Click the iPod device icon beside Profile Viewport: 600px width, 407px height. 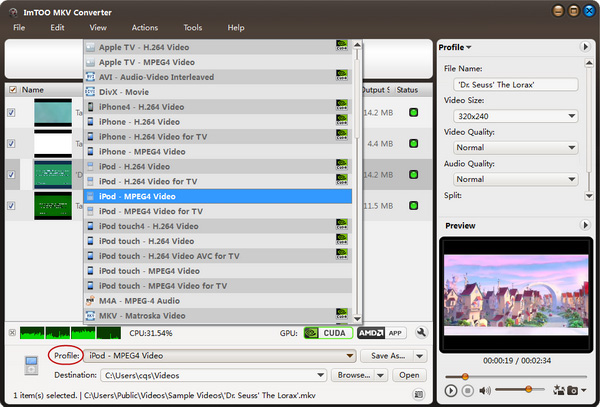pyautogui.click(x=31, y=365)
